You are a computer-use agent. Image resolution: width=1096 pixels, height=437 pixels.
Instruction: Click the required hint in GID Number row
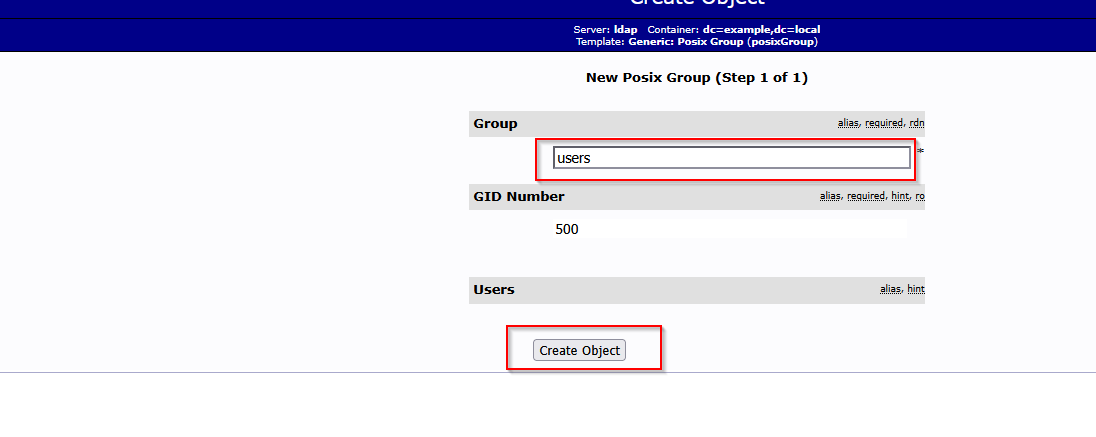[866, 197]
